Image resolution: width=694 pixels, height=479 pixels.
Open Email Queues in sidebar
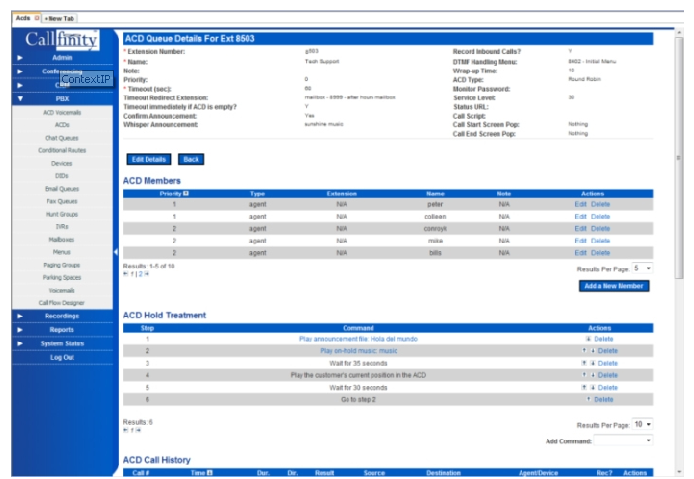(x=62, y=189)
